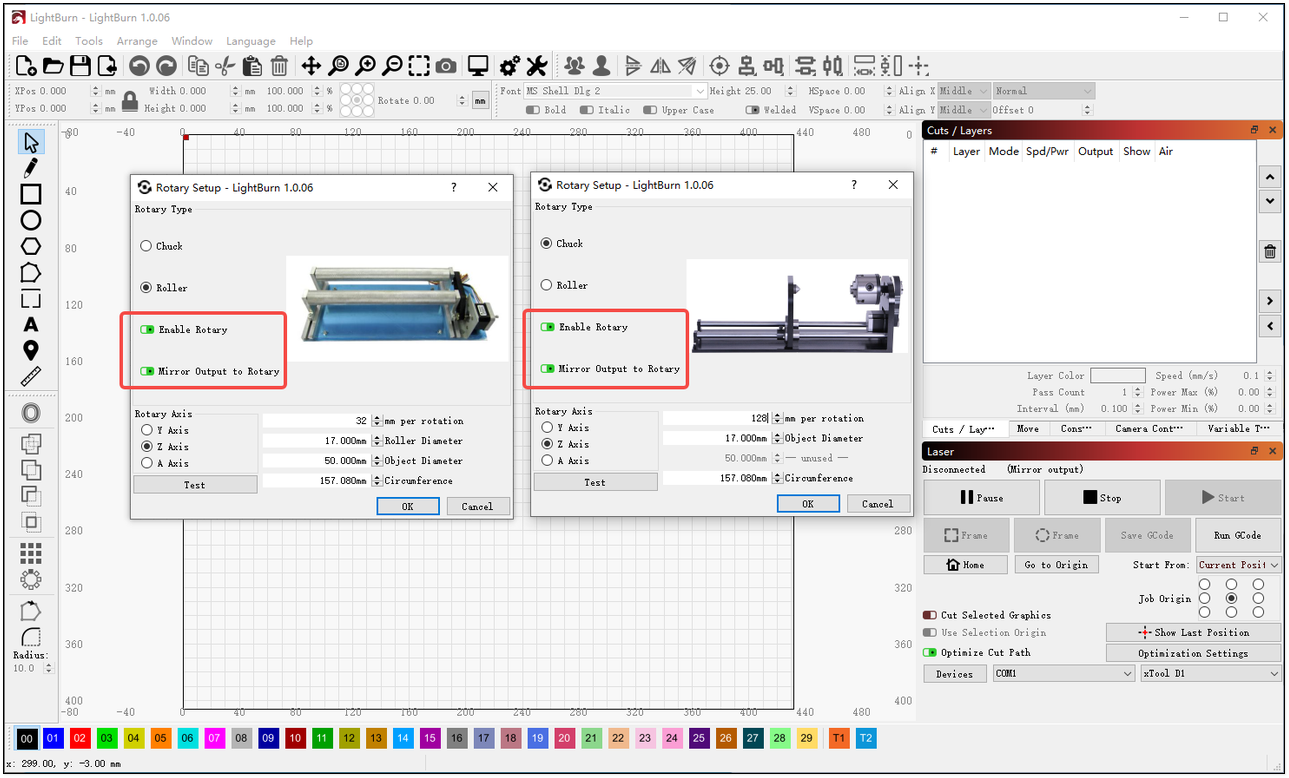Screen dimensions: 1289x778
Task: Choose the Ellipse drawing tool
Action: [31, 220]
